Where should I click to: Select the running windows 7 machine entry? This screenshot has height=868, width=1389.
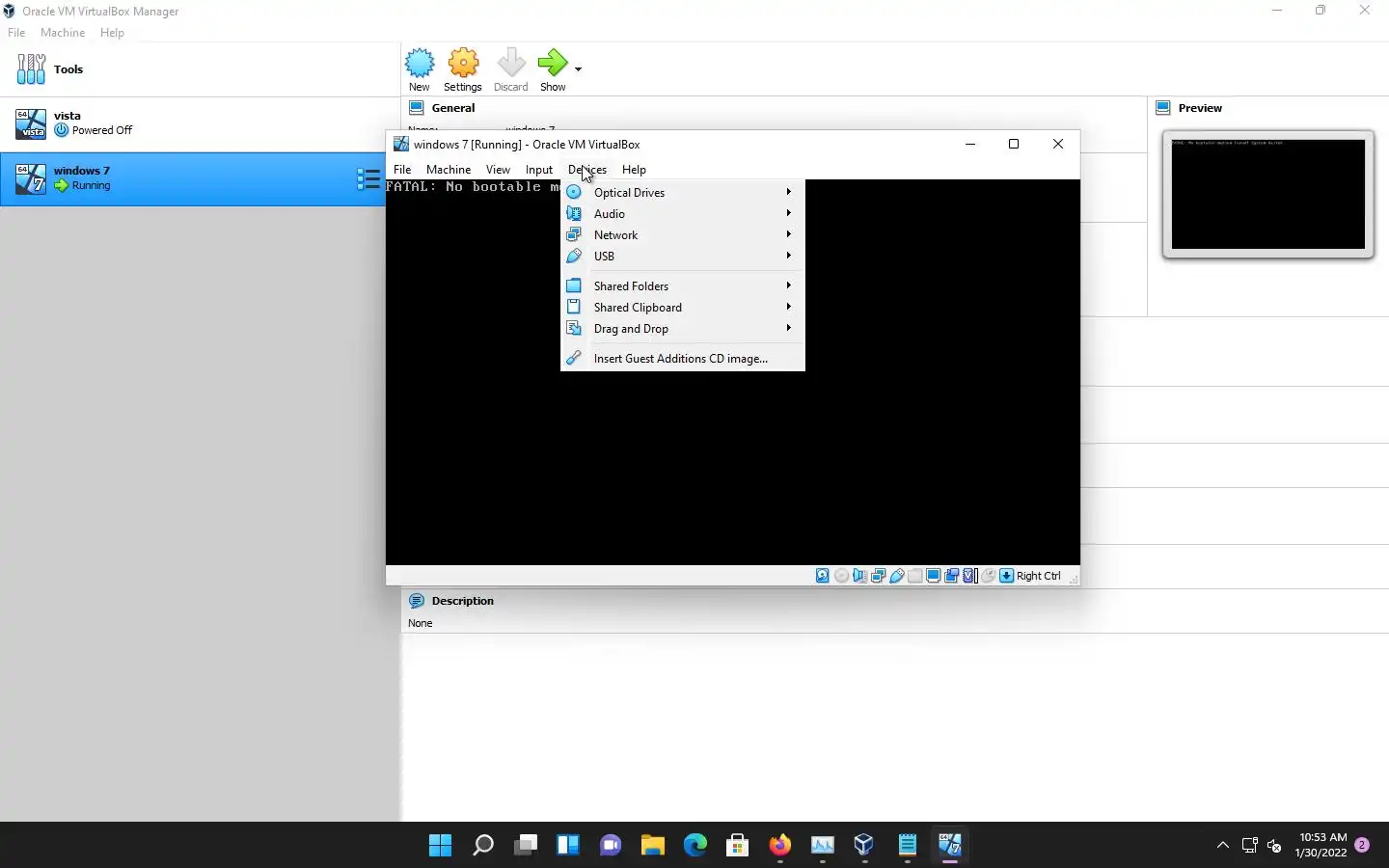tap(193, 178)
